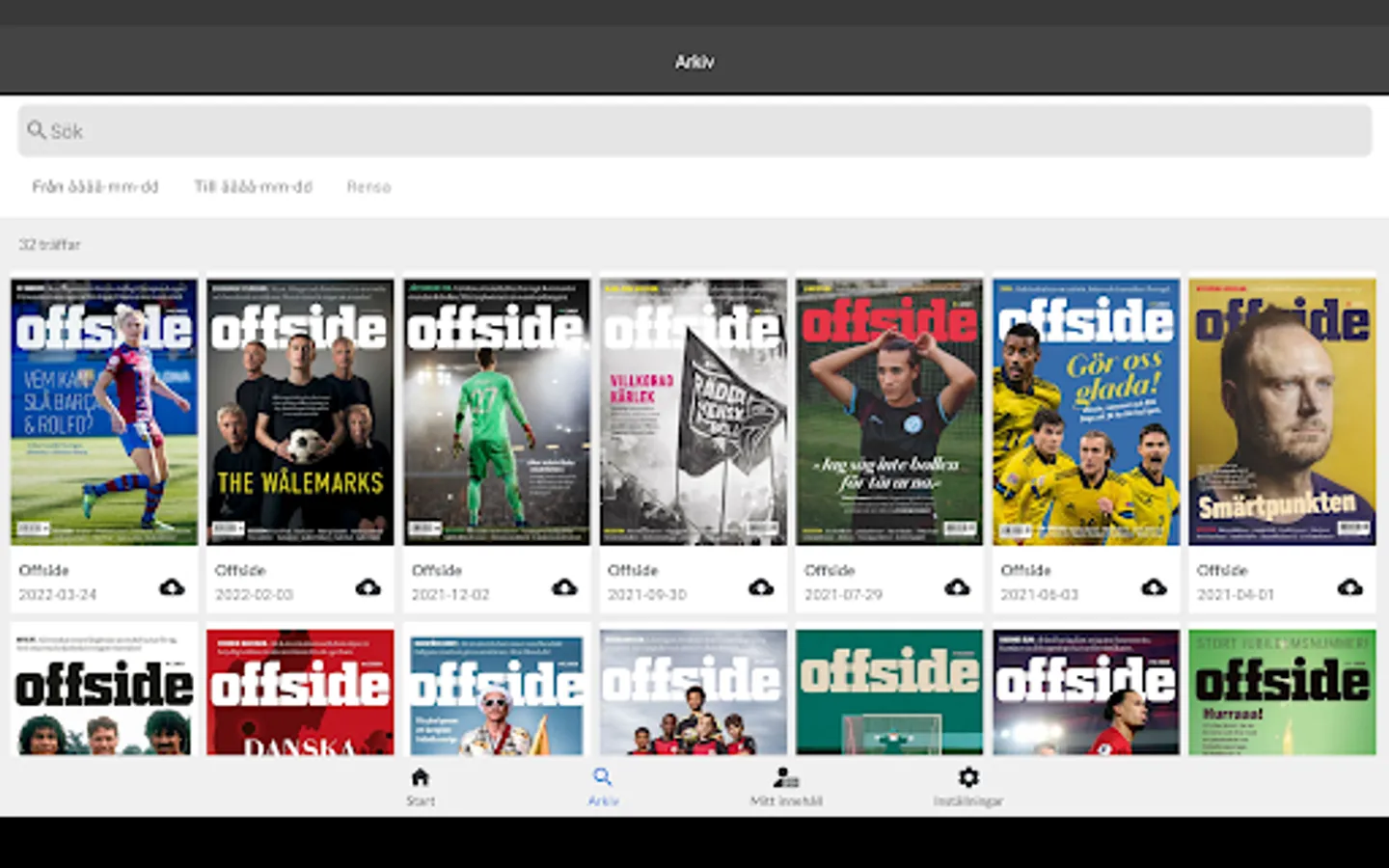Open the green Hurraaa! jubilee cover
The width and height of the screenshot is (1389, 868).
coord(1282,692)
